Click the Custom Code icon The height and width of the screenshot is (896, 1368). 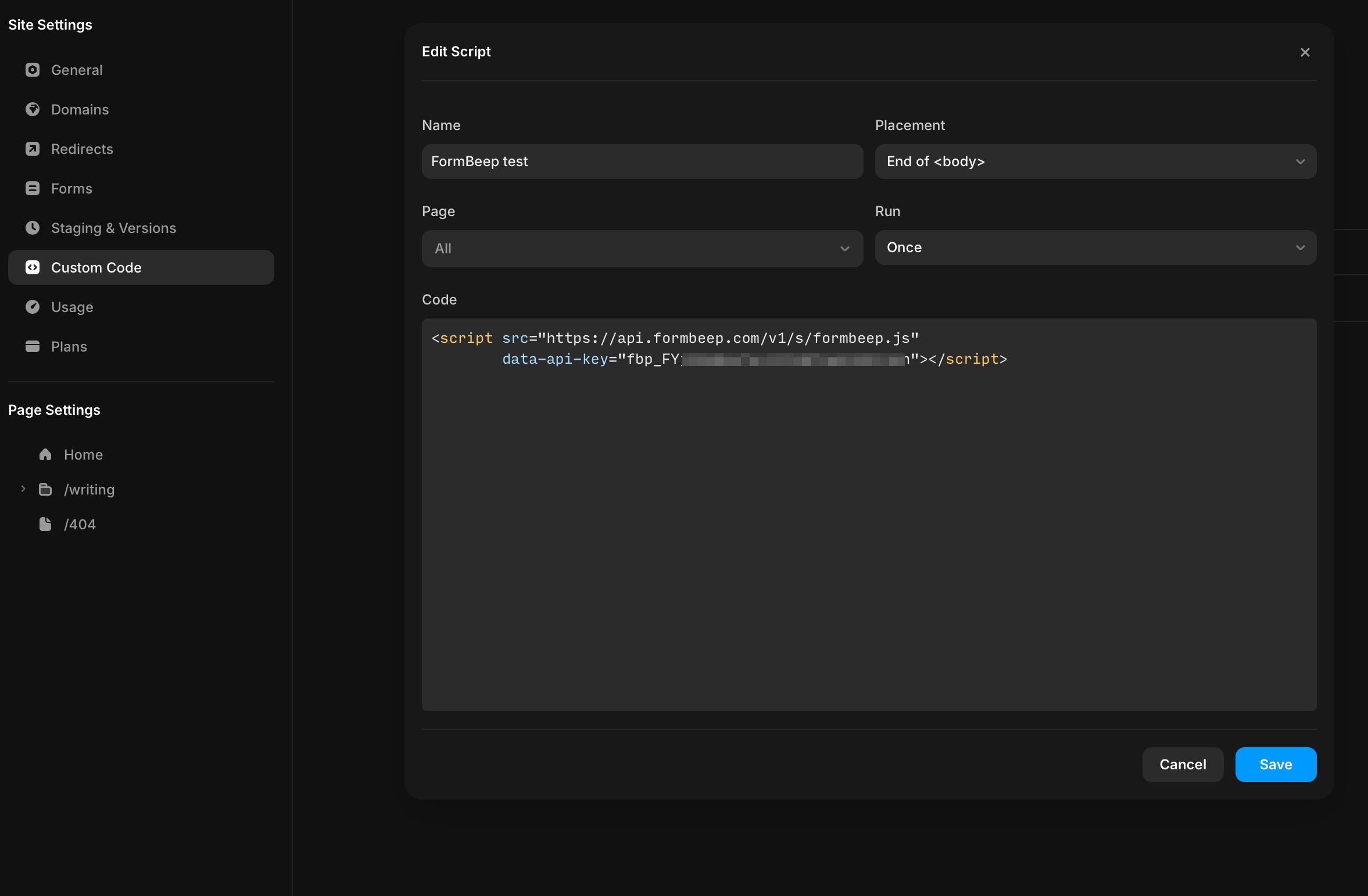pyautogui.click(x=33, y=267)
